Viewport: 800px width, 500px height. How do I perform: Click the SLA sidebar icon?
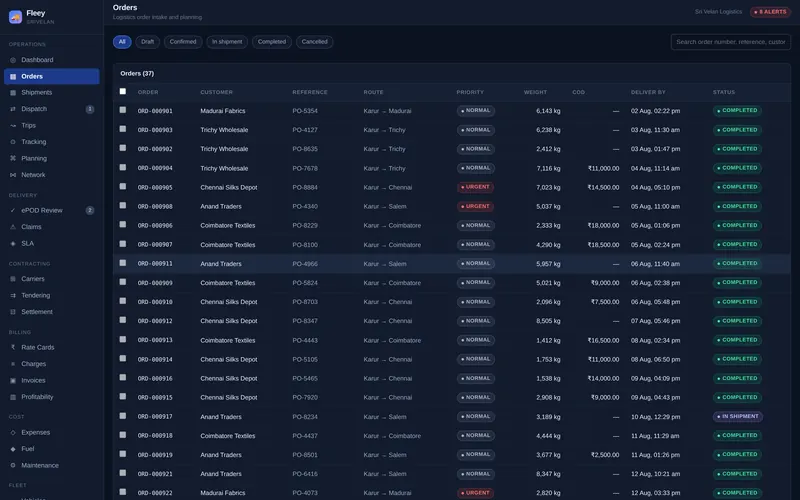click(x=13, y=243)
